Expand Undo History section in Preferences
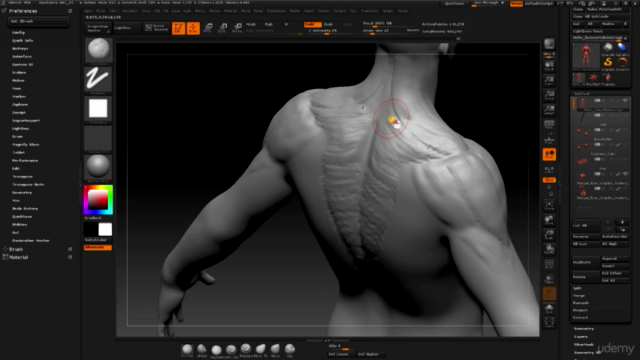The image size is (640, 360). (25, 208)
